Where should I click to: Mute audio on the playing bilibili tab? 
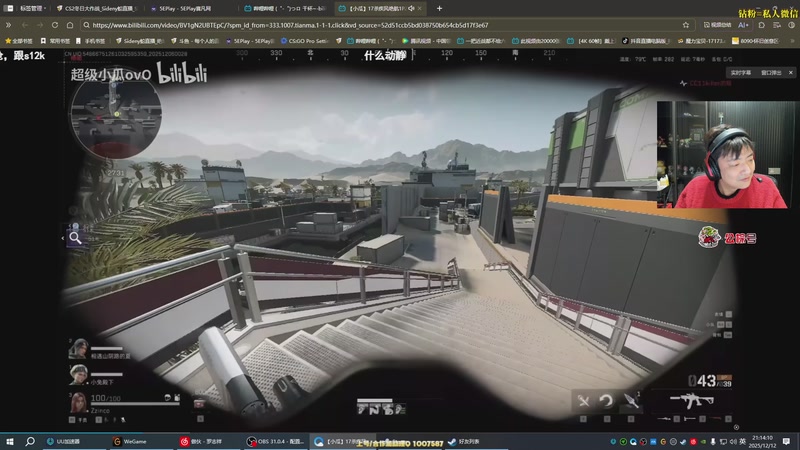point(411,8)
